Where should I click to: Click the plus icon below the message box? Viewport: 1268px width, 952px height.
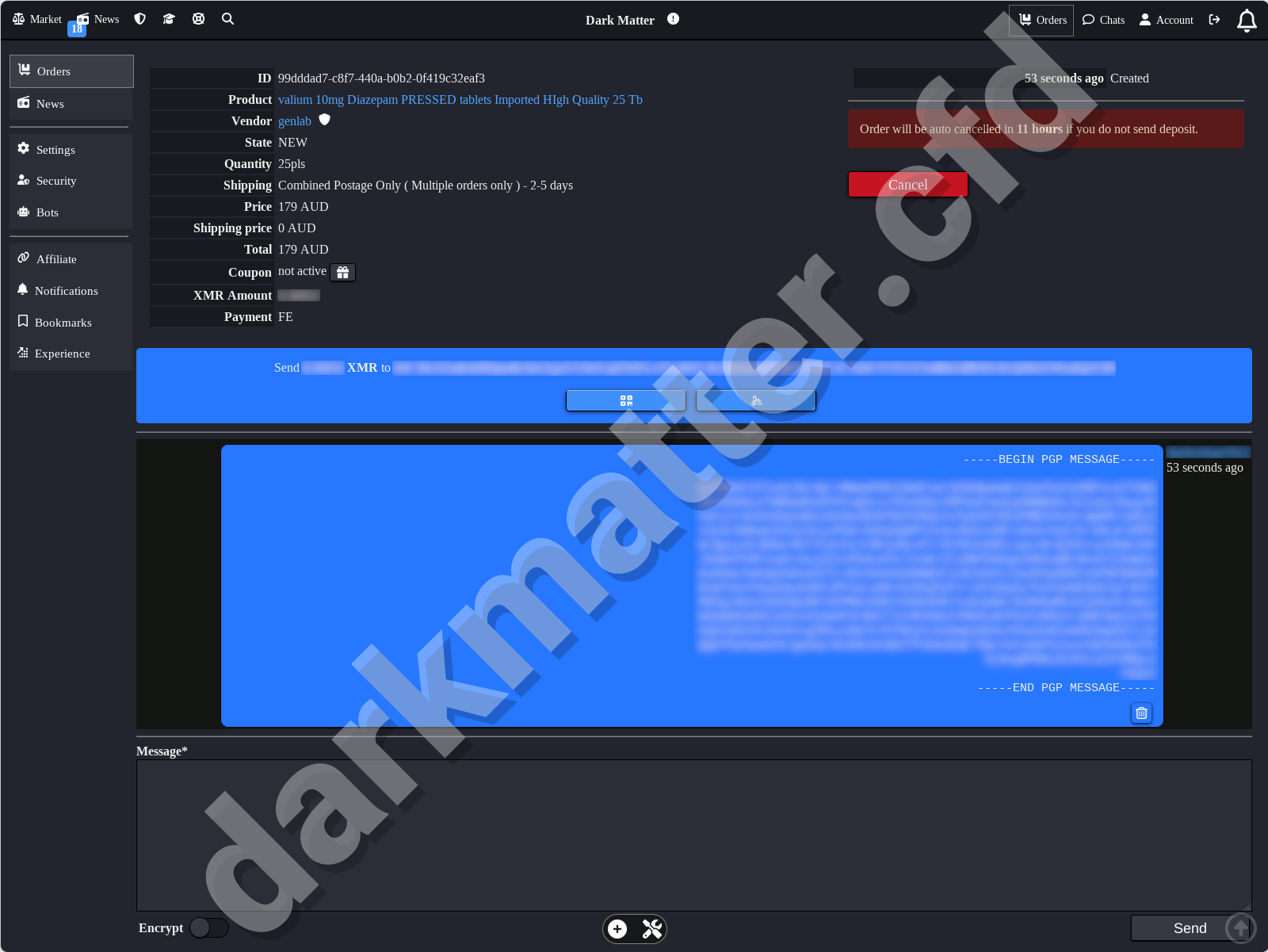(x=617, y=929)
